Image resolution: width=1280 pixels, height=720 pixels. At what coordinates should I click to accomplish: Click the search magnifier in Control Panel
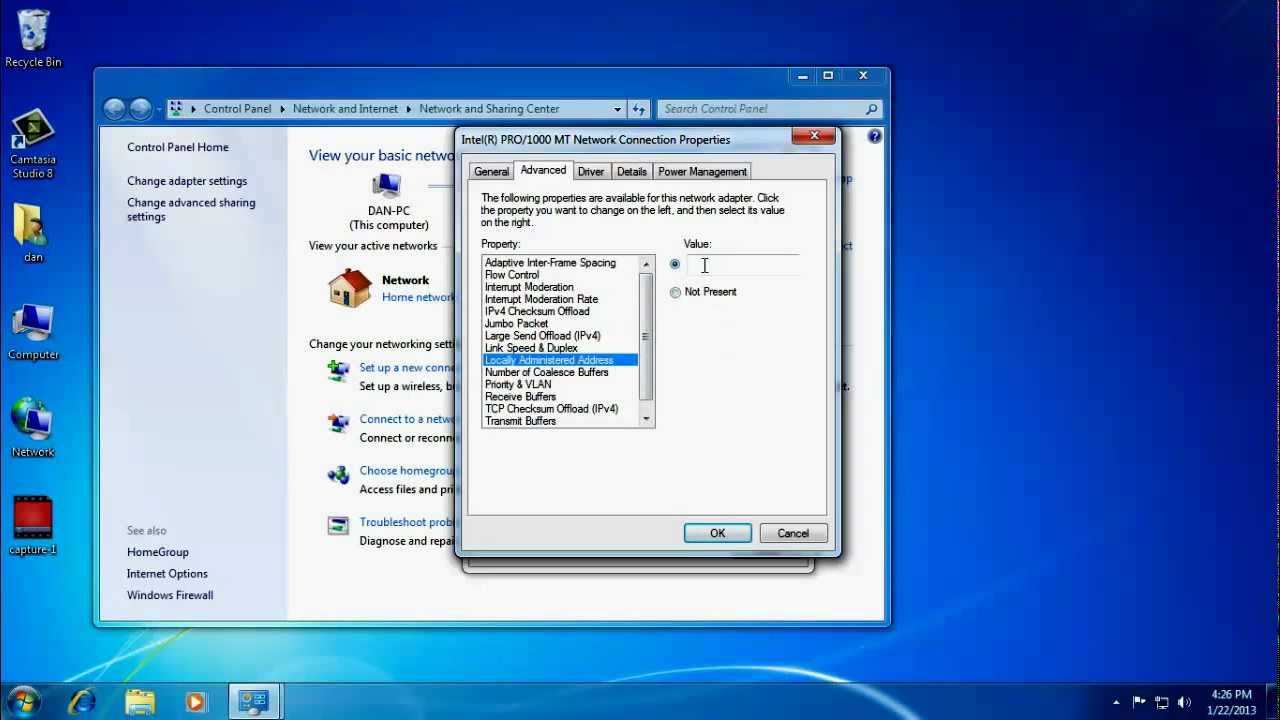[871, 109]
